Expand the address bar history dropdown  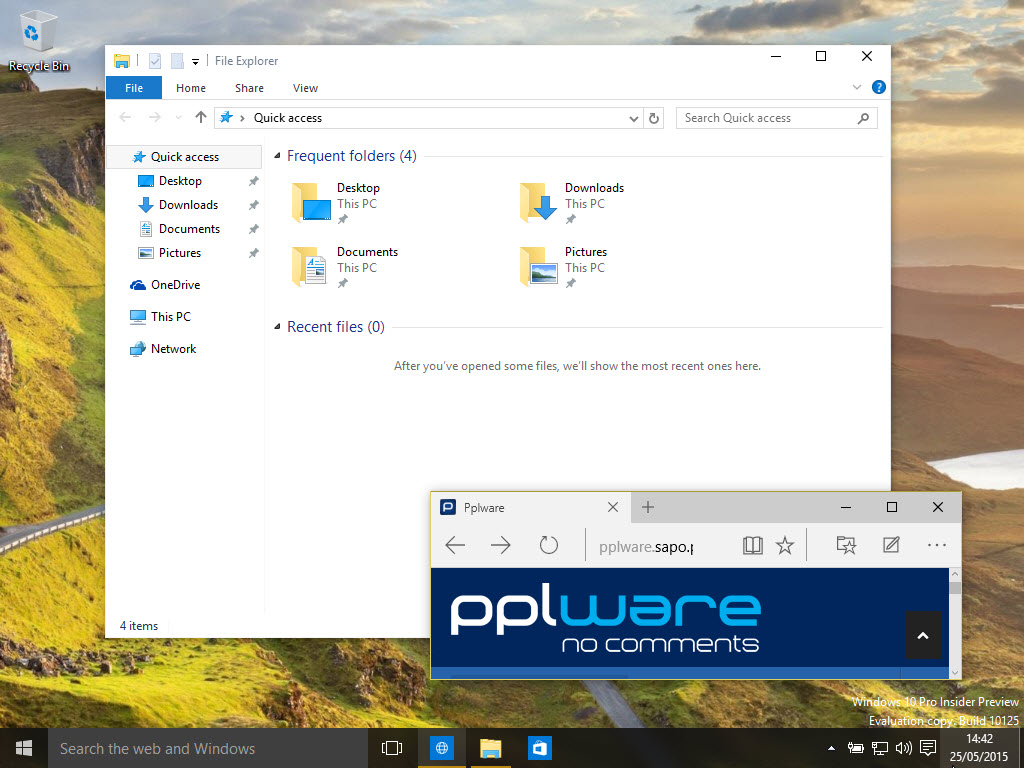[634, 118]
